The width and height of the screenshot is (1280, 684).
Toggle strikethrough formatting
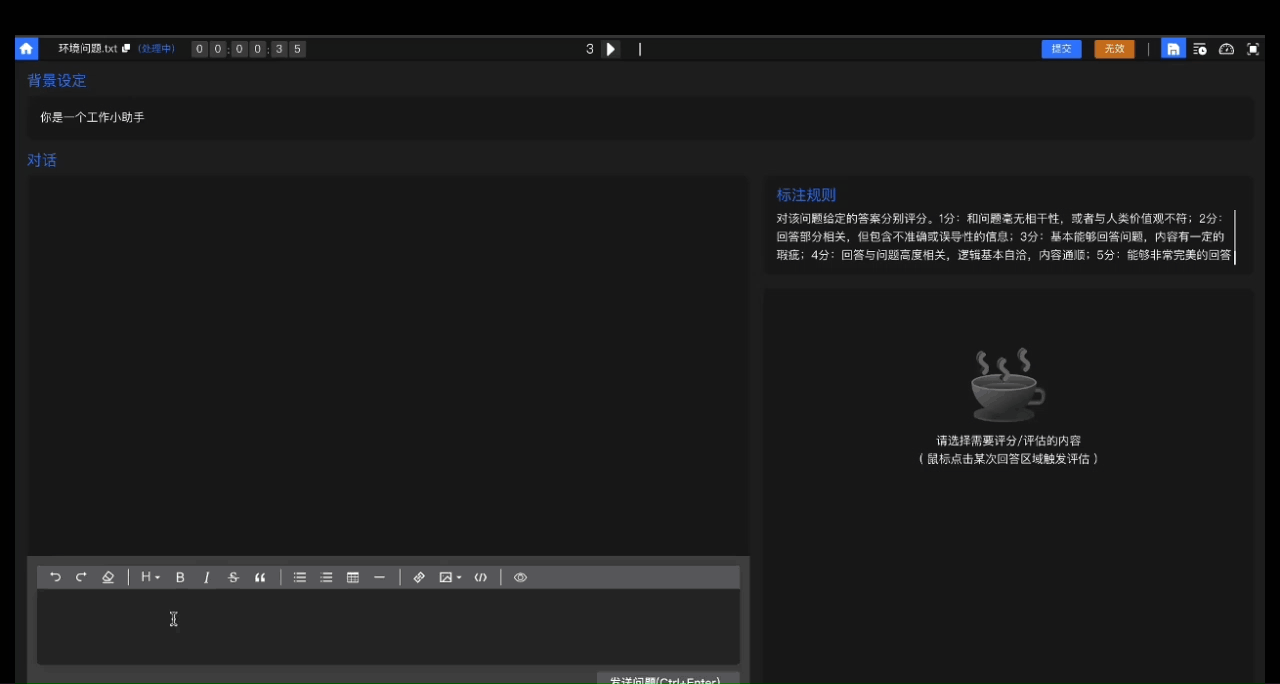[x=233, y=577]
